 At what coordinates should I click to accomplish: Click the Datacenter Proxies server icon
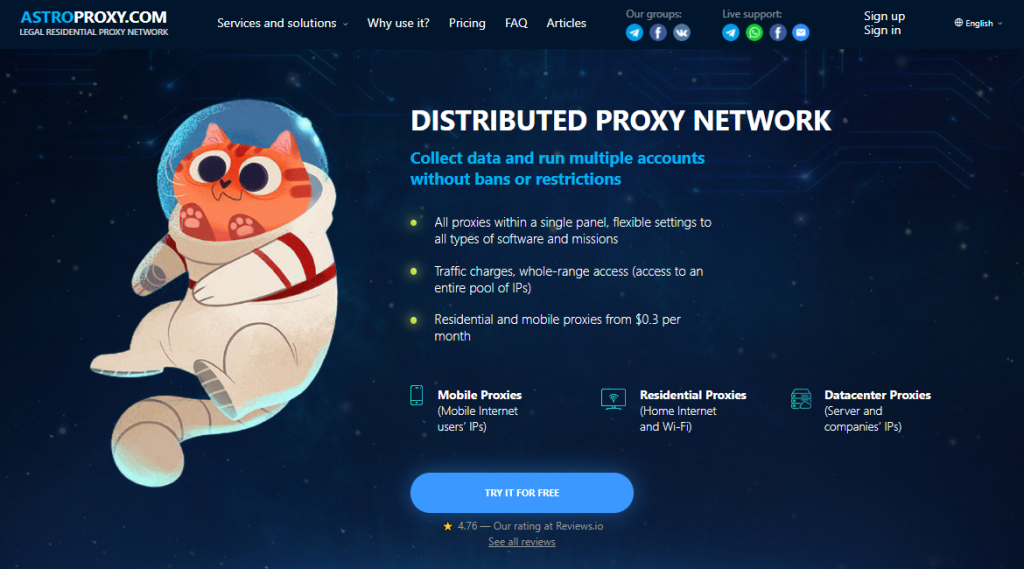[x=801, y=398]
